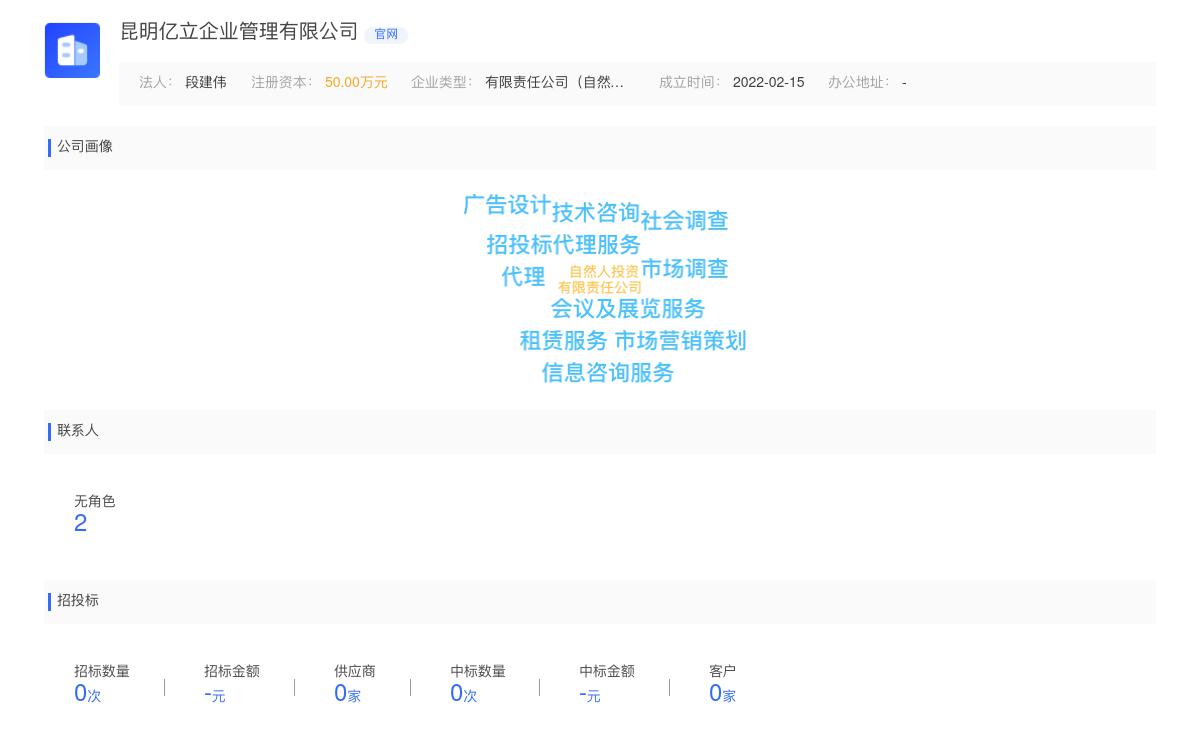The image size is (1200, 752).
Task: Click 中标数量 value 0次
Action: (464, 694)
